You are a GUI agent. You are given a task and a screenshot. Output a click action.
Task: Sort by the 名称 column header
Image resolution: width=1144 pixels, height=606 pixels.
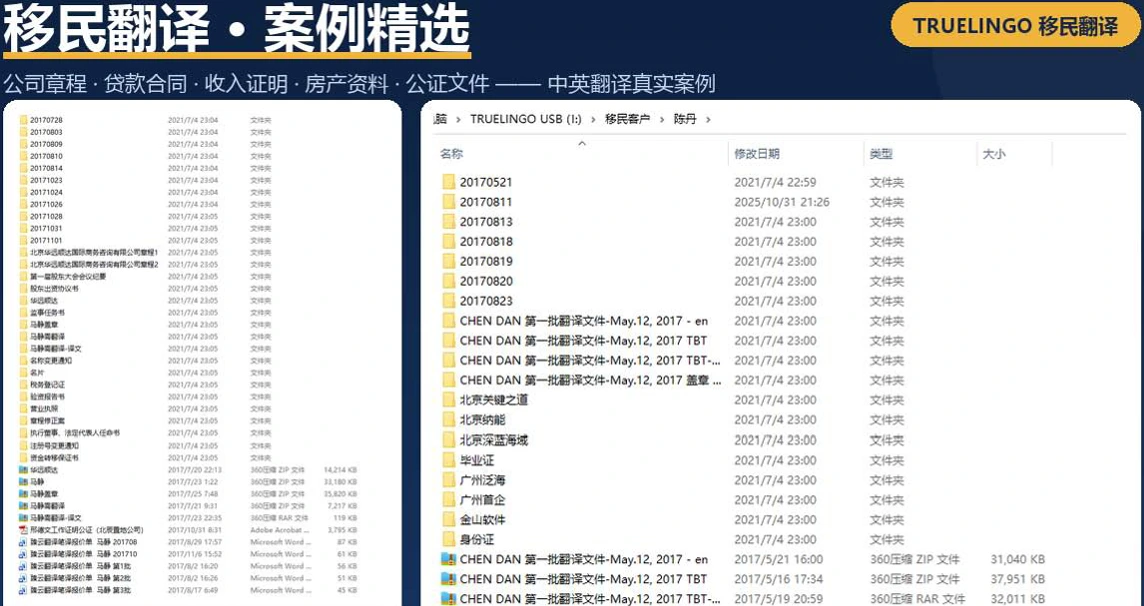[452, 154]
